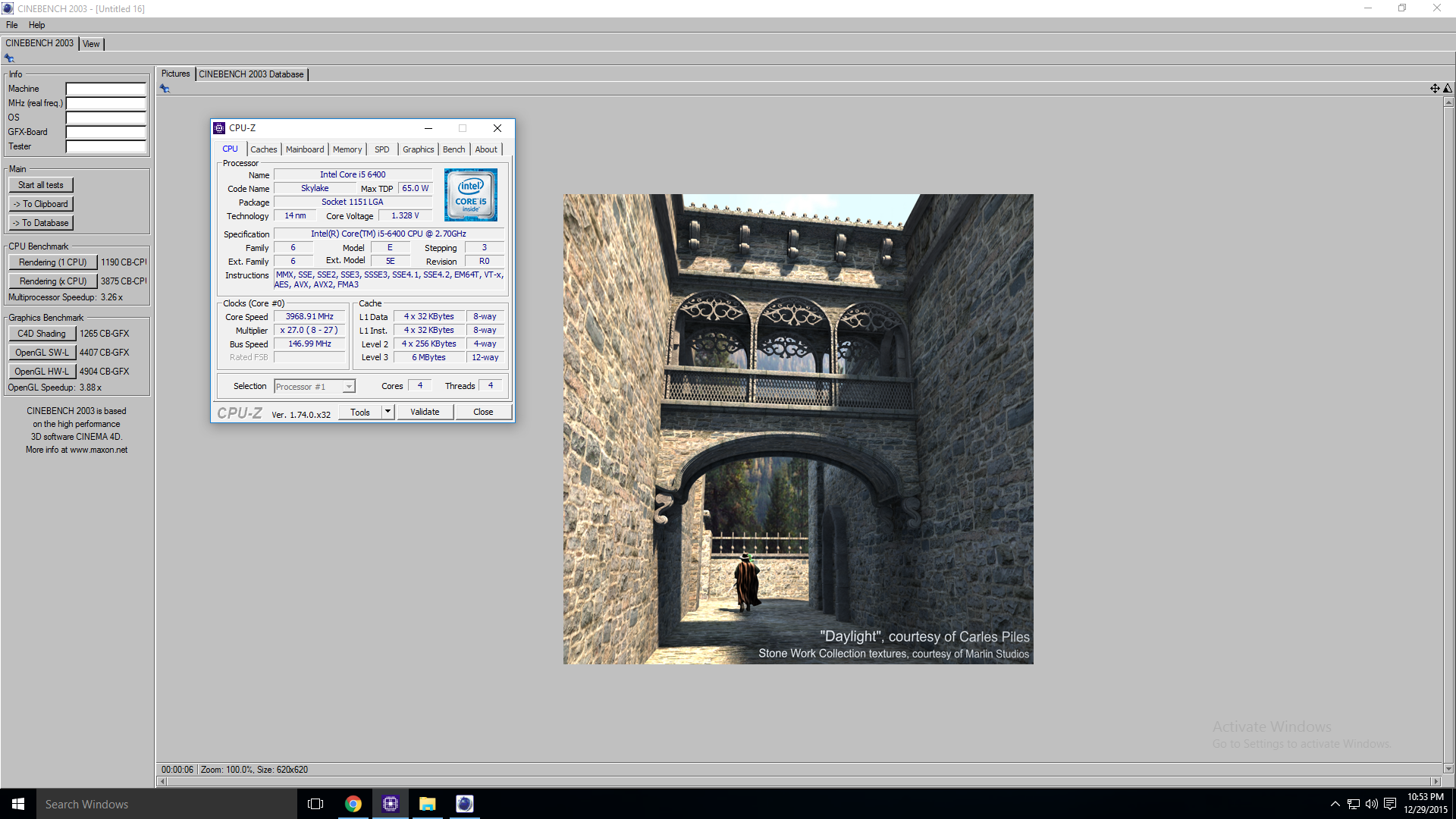Switch to About tab in CPU-Z

point(487,149)
